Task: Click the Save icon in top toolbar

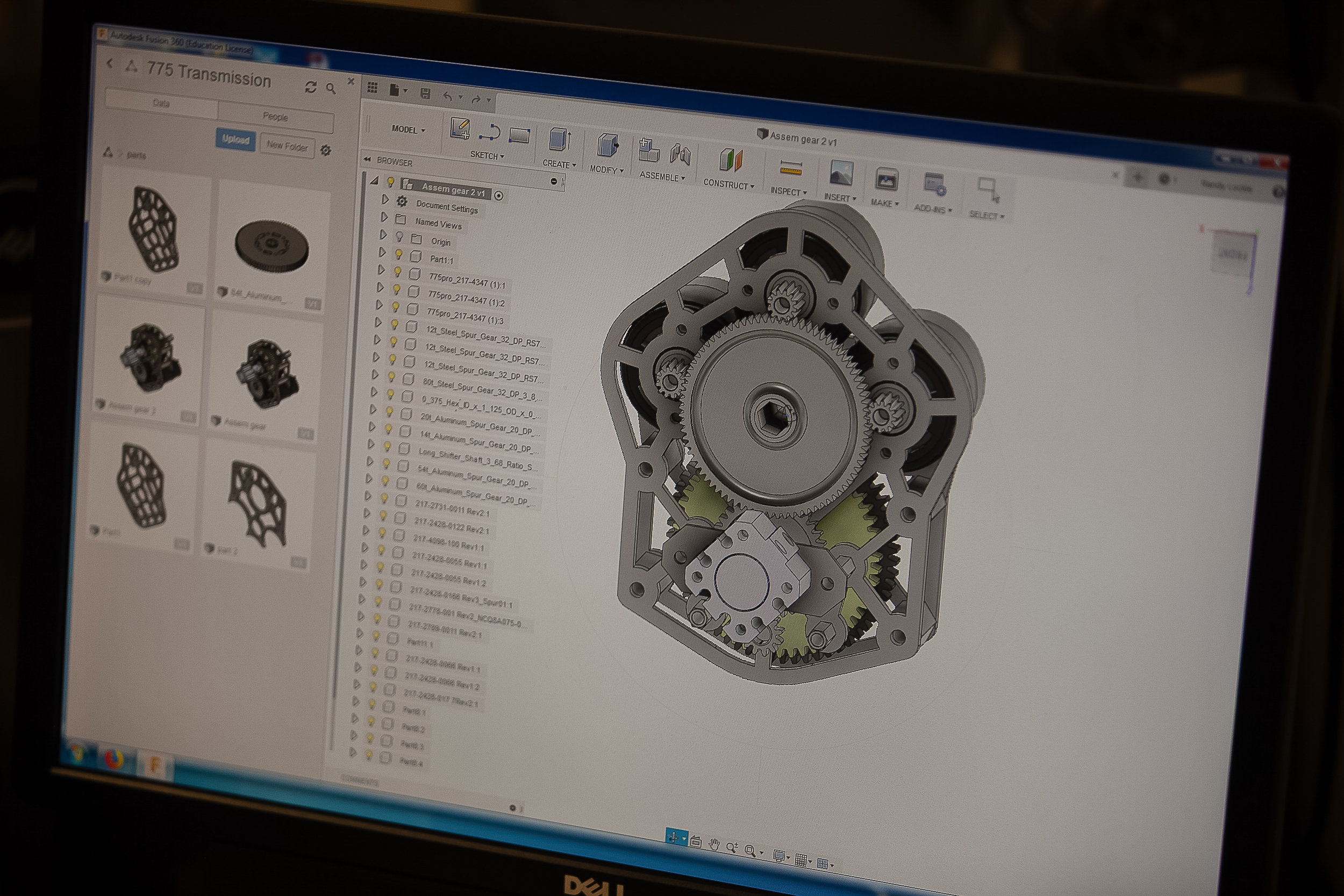Action: pyautogui.click(x=425, y=93)
